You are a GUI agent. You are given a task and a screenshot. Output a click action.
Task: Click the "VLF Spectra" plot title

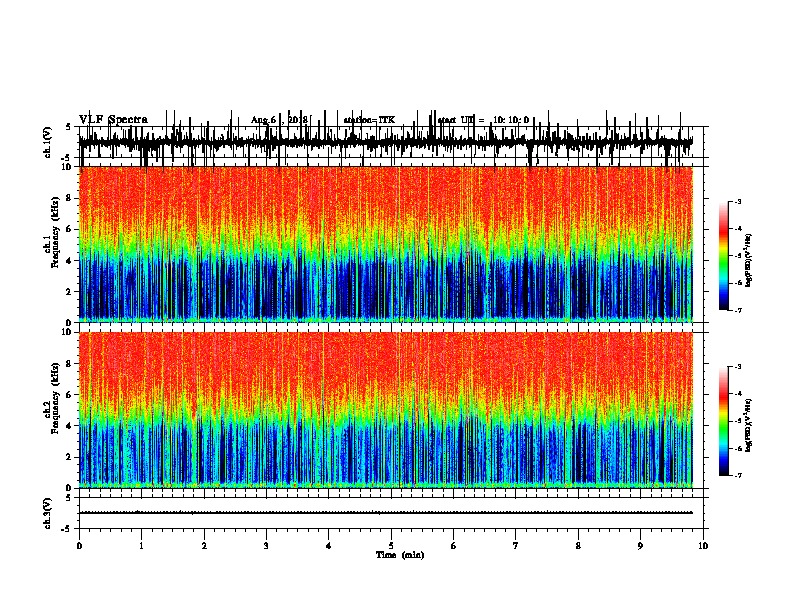(x=113, y=120)
